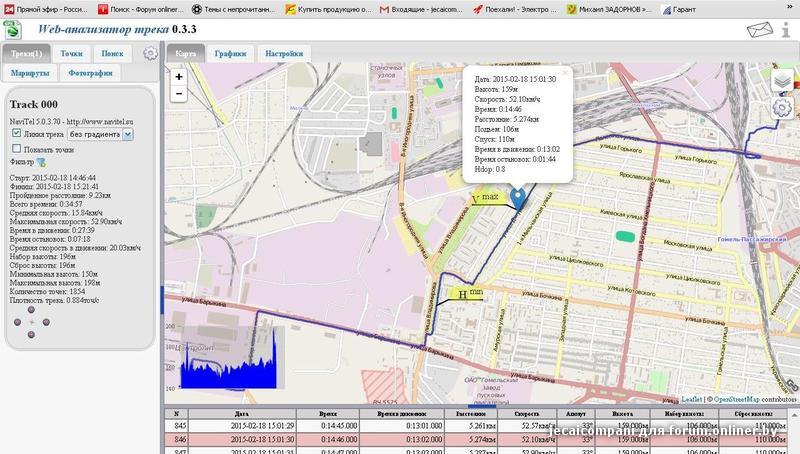
Task: Close the track point info popup
Action: [564, 73]
